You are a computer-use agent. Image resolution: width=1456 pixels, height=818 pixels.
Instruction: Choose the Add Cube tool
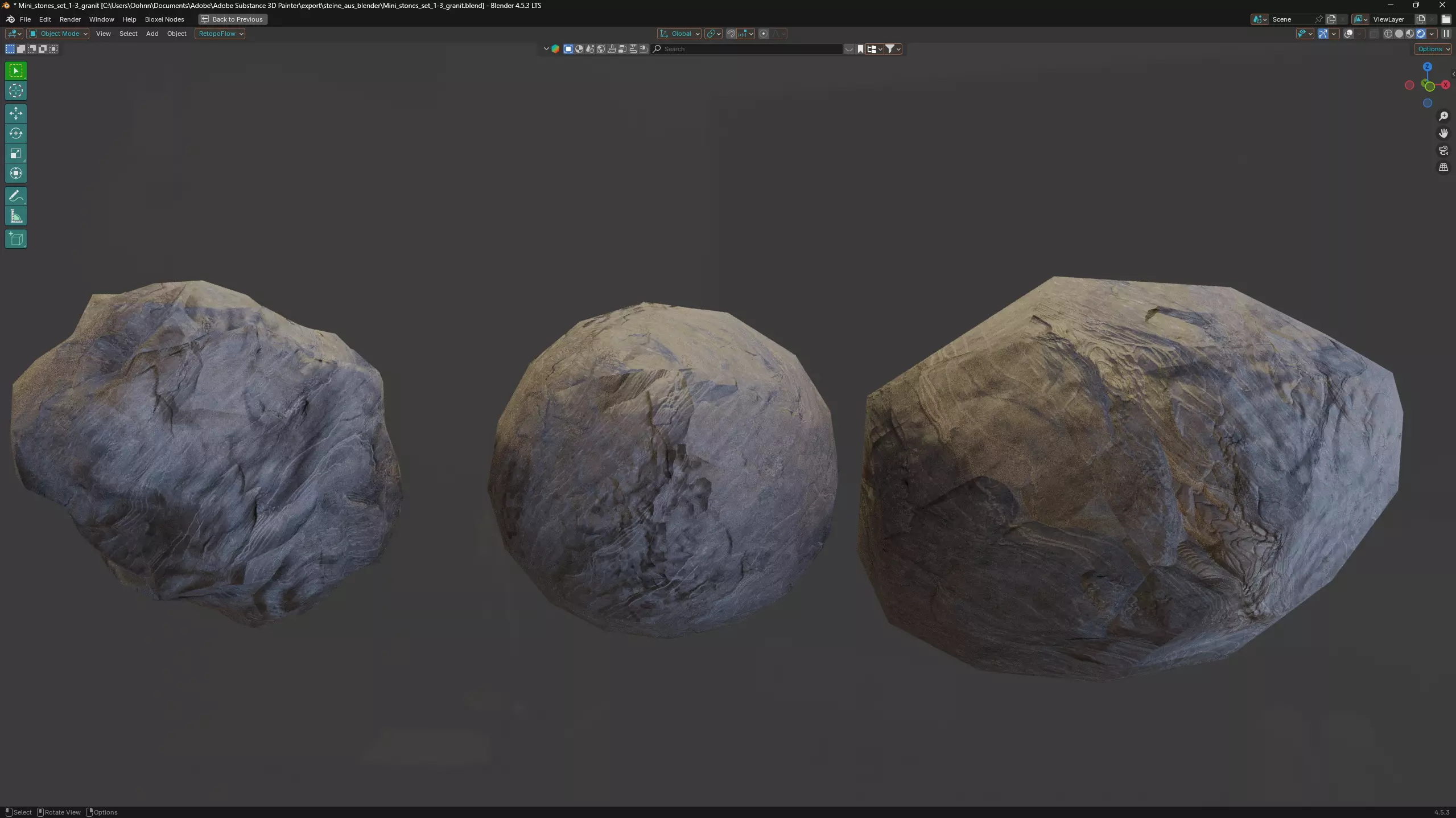16,239
